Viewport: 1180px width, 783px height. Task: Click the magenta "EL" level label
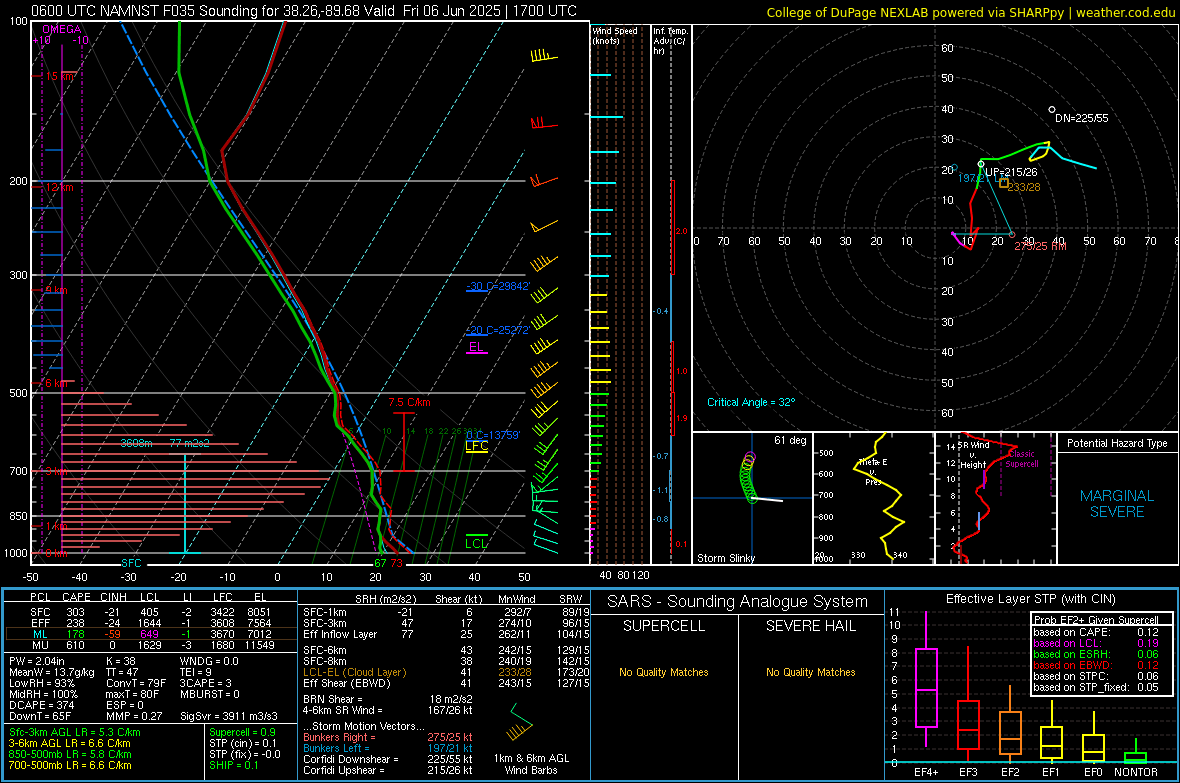coord(476,346)
